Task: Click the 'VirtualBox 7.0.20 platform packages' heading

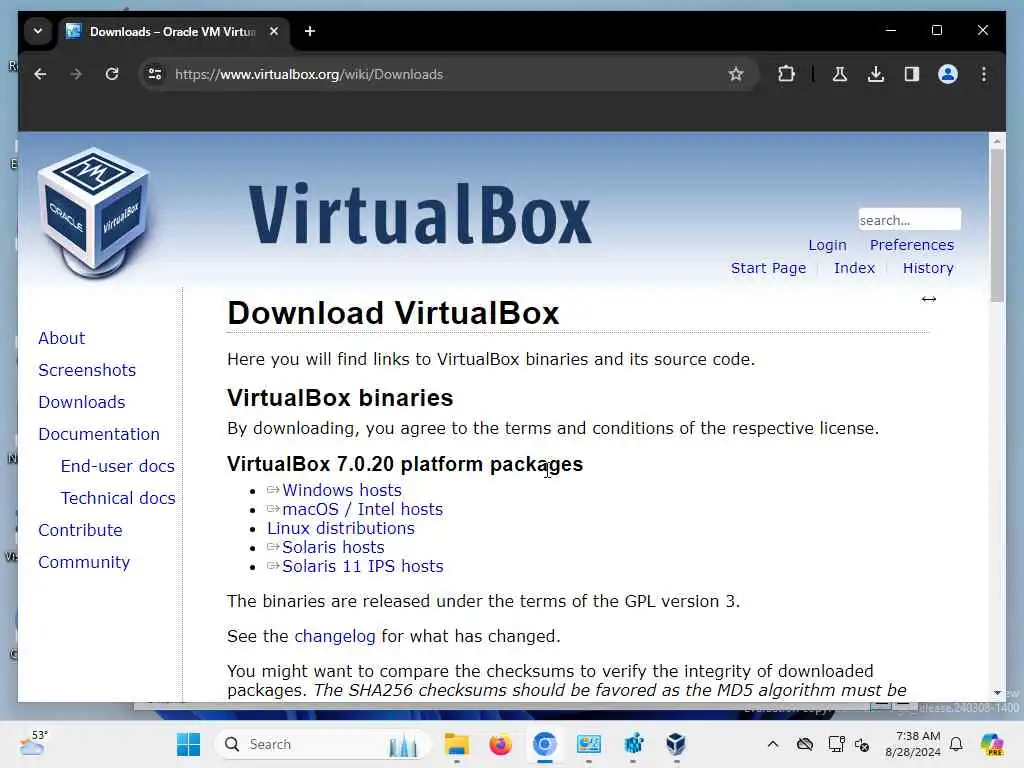Action: 405,464
